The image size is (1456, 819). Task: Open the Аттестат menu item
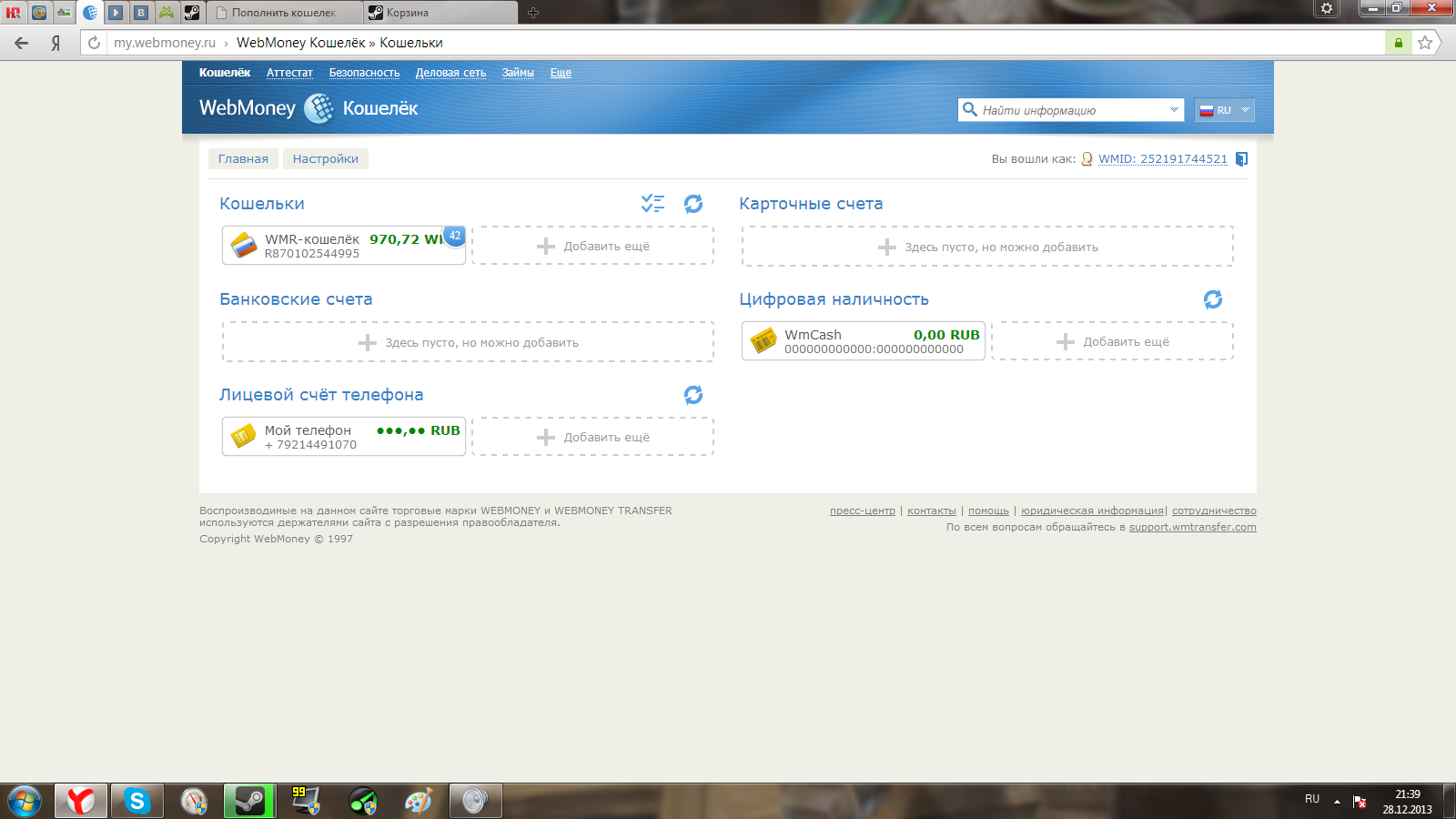click(x=289, y=73)
